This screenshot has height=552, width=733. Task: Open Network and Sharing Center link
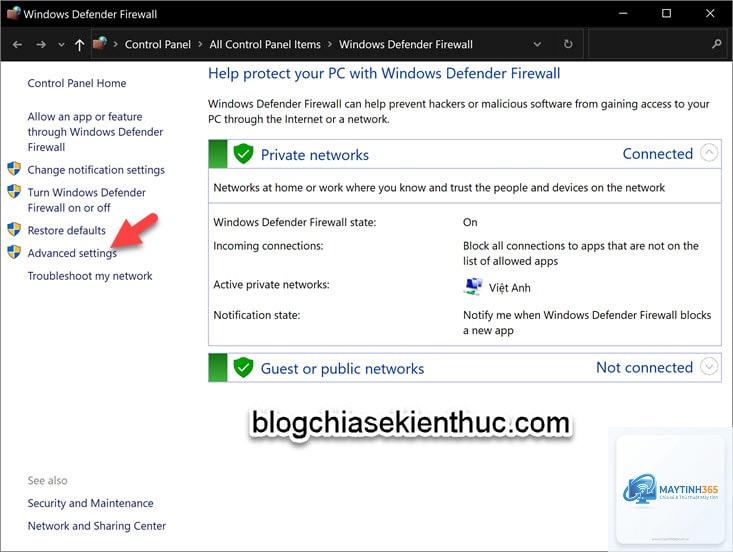pos(97,526)
